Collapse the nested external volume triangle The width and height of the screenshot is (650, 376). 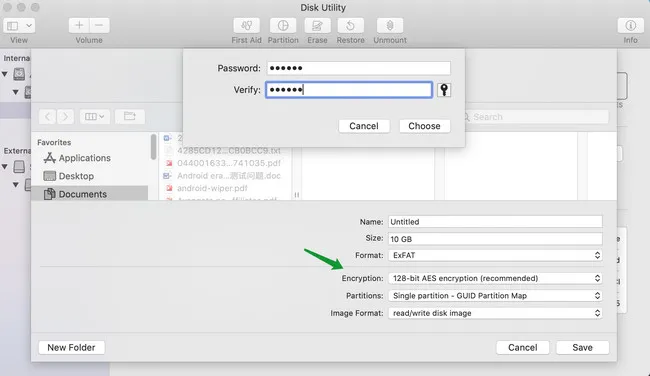15,184
